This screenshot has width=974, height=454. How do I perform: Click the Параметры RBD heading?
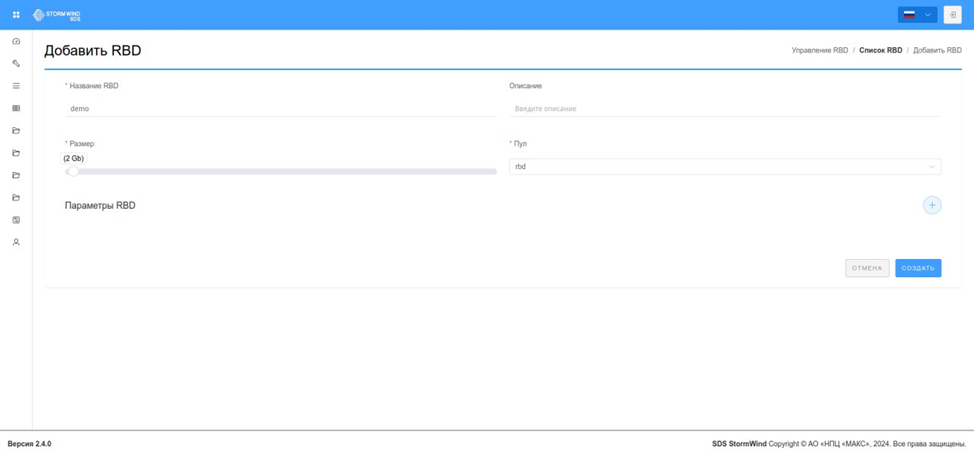point(100,206)
